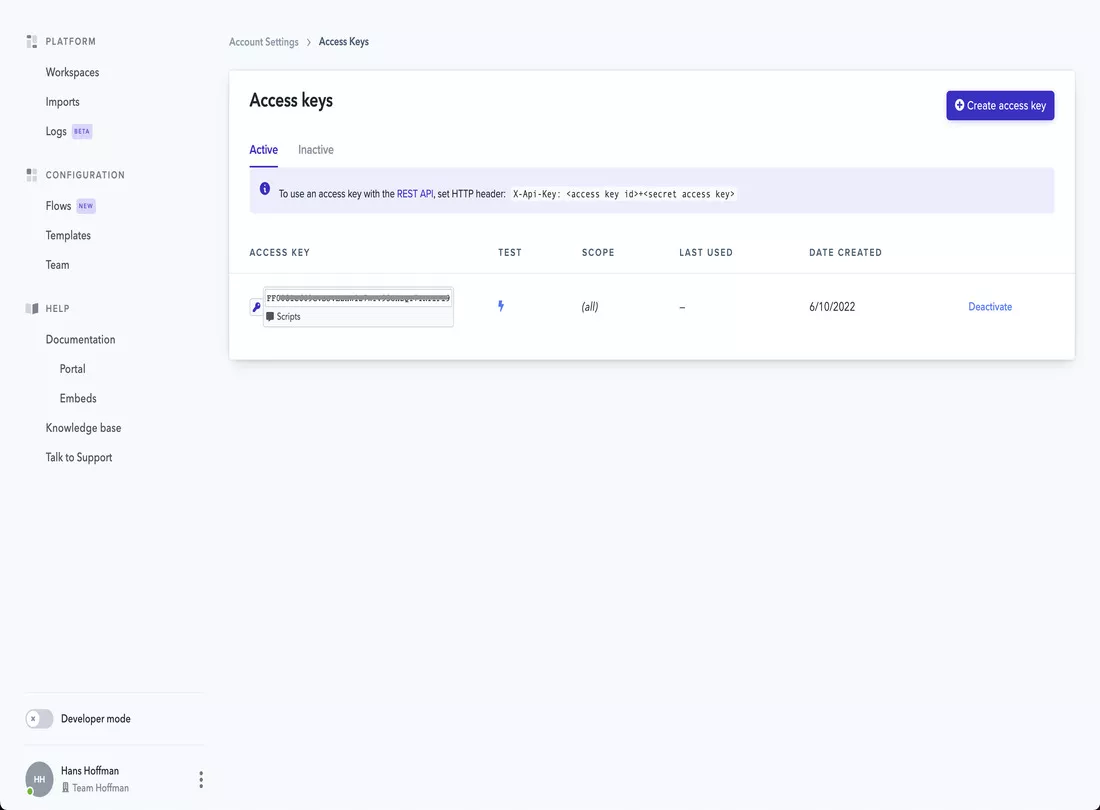Go to Account Settings breadcrumb
Screen dimensions: 1100x810
[264, 42]
